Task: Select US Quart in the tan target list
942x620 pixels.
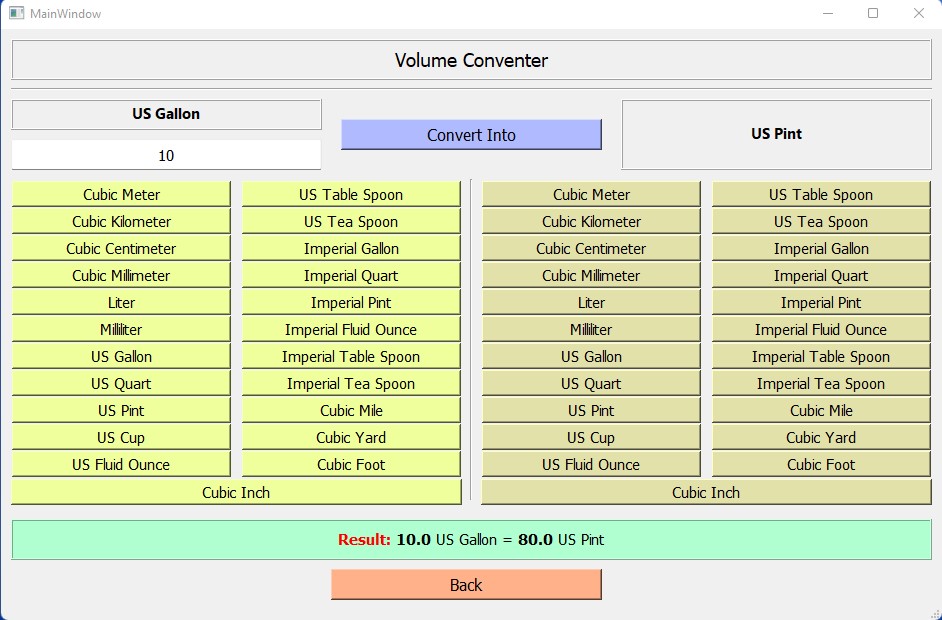Action: tap(591, 384)
